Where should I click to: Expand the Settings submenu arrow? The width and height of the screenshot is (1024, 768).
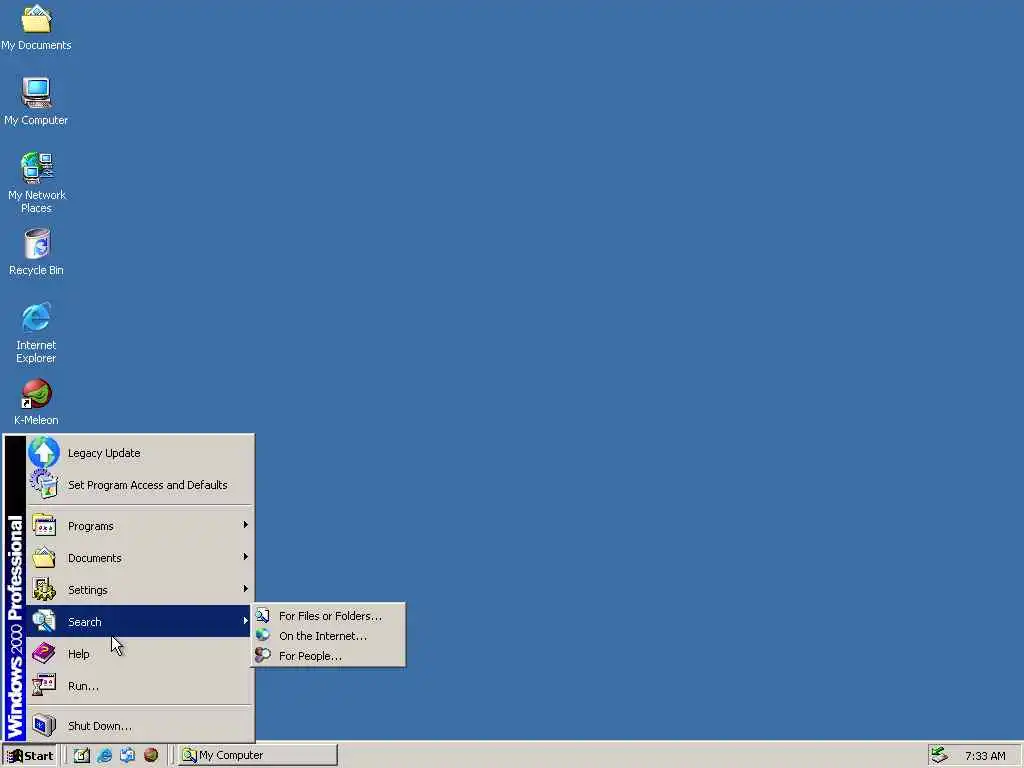(246, 589)
